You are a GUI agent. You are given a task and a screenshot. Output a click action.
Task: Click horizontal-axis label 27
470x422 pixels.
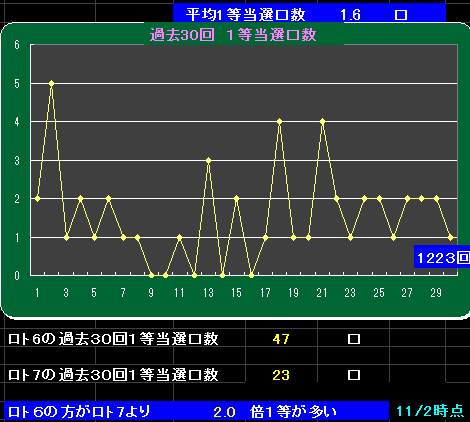407,293
